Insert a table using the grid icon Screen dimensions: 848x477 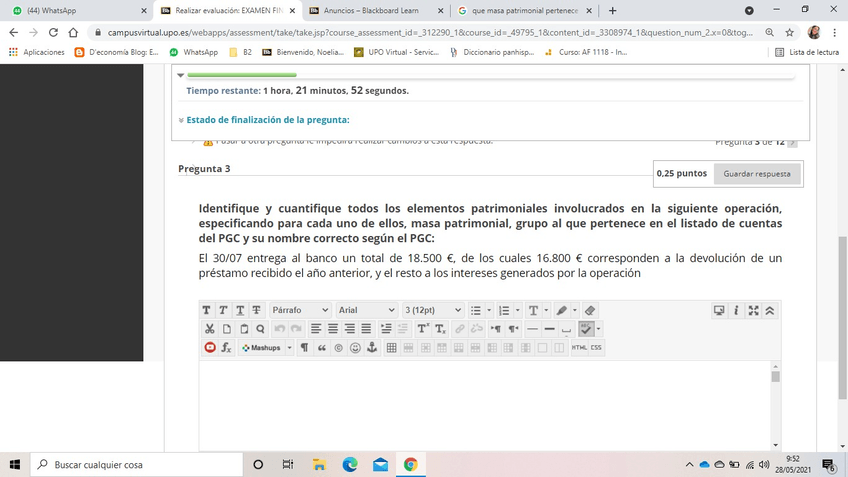coord(392,348)
